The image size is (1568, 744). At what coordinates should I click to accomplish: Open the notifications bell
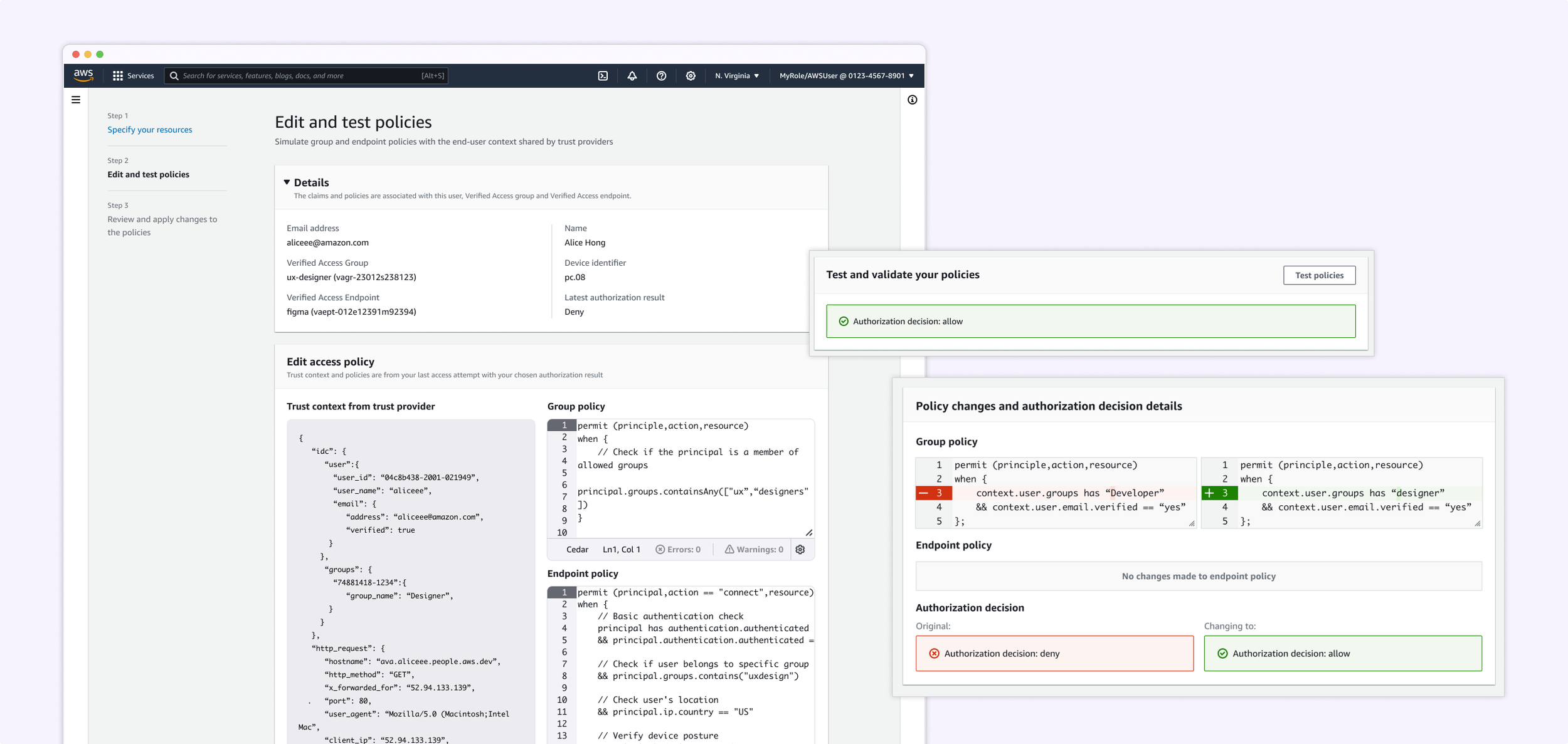632,76
